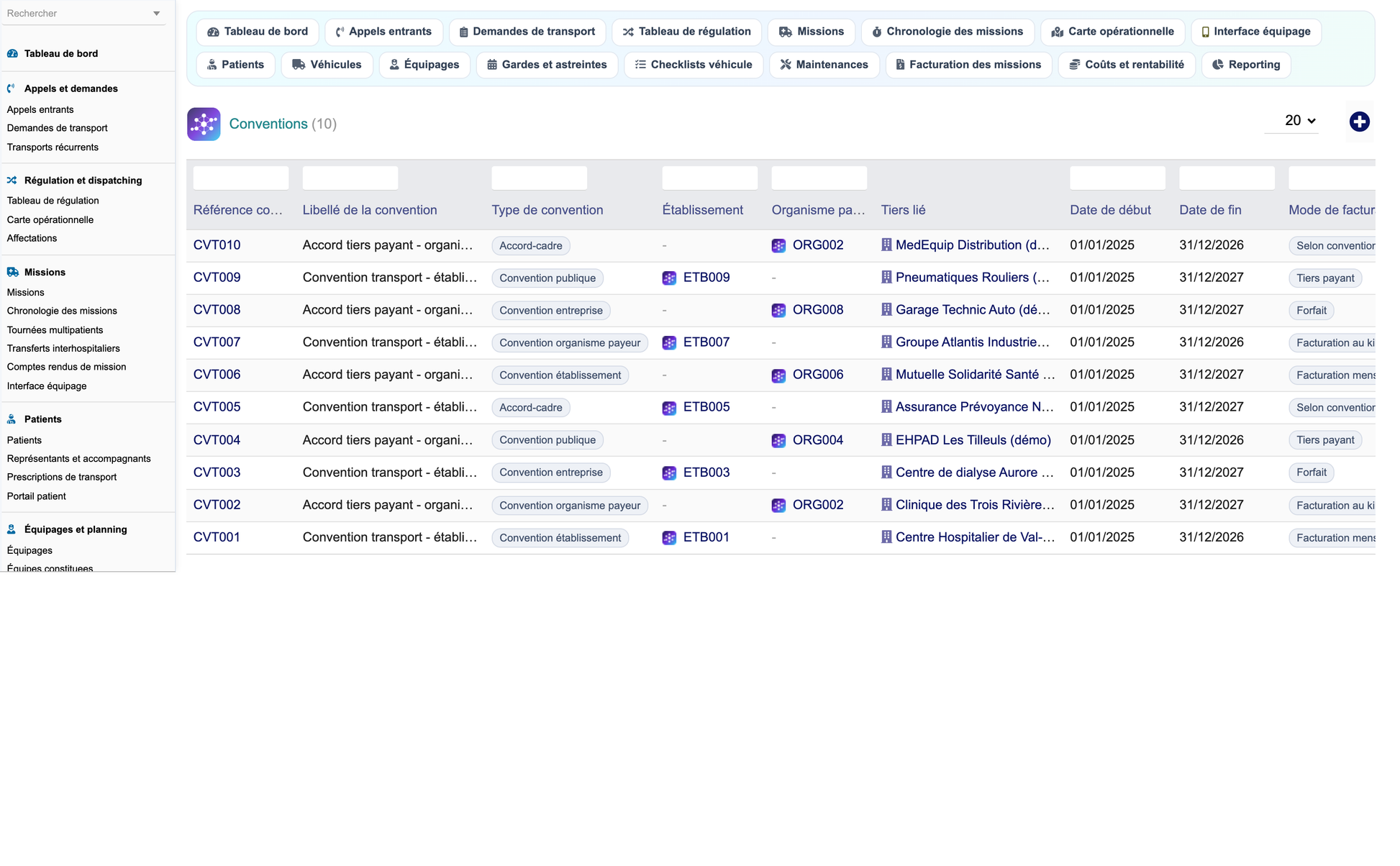Click the phone icon of Appels et demandes

(12, 88)
